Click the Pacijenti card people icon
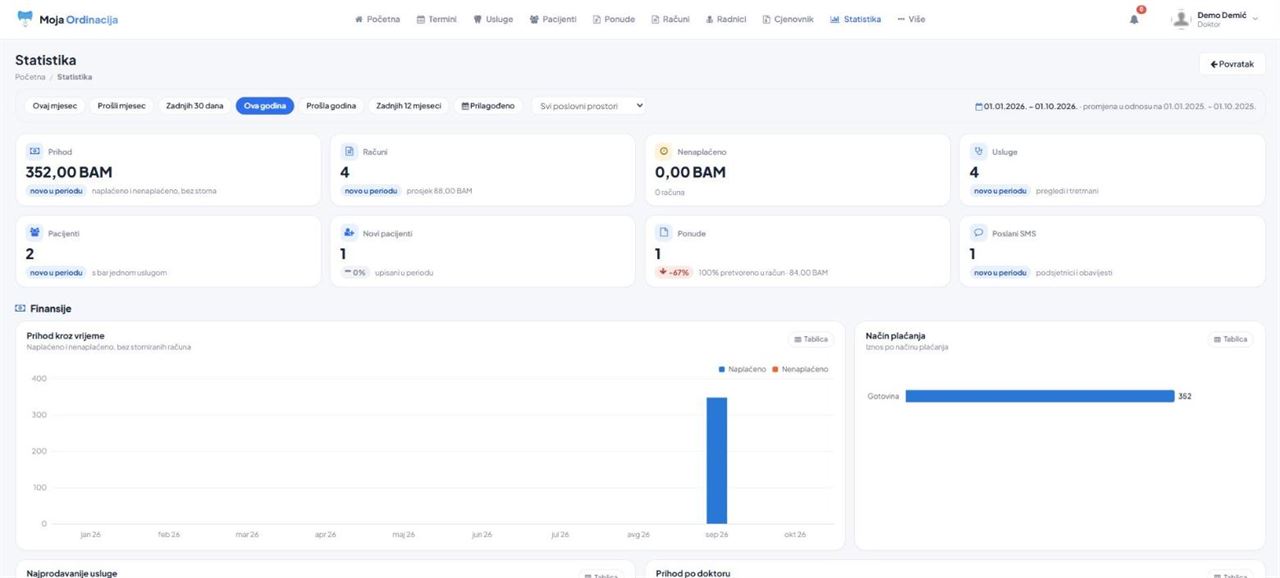This screenshot has width=1280, height=578. tap(34, 233)
